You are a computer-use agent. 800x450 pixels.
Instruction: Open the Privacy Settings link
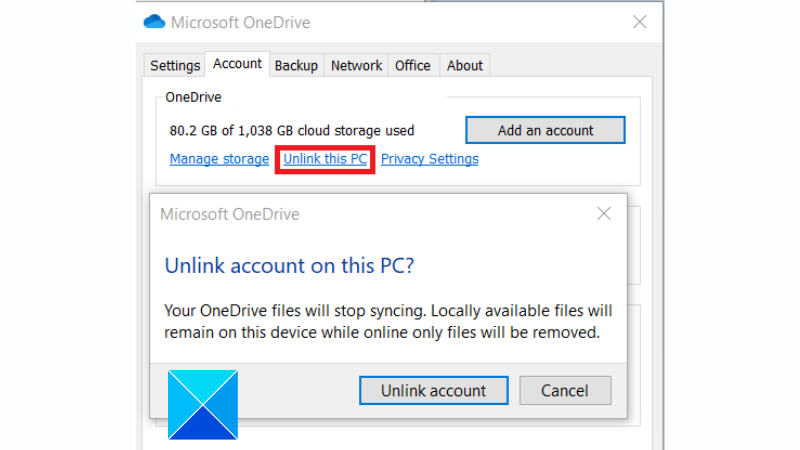click(x=430, y=159)
